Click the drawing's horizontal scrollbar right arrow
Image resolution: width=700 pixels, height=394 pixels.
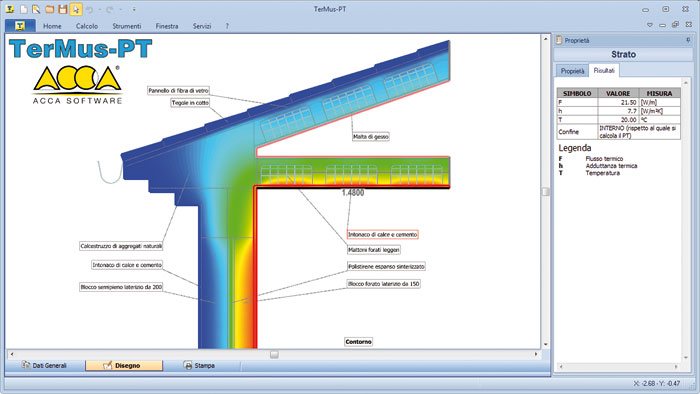536,354
